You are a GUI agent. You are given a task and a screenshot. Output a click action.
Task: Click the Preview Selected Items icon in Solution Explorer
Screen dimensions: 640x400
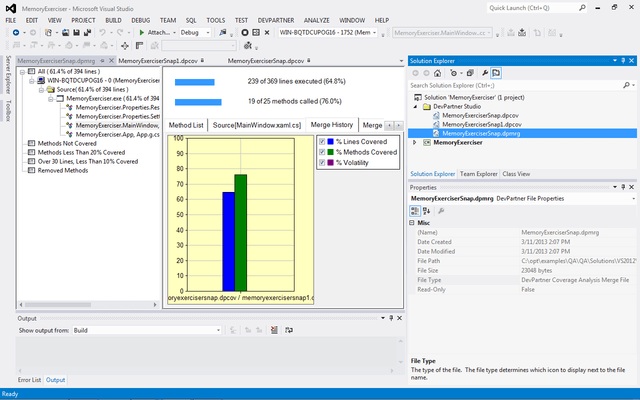[x=496, y=73]
